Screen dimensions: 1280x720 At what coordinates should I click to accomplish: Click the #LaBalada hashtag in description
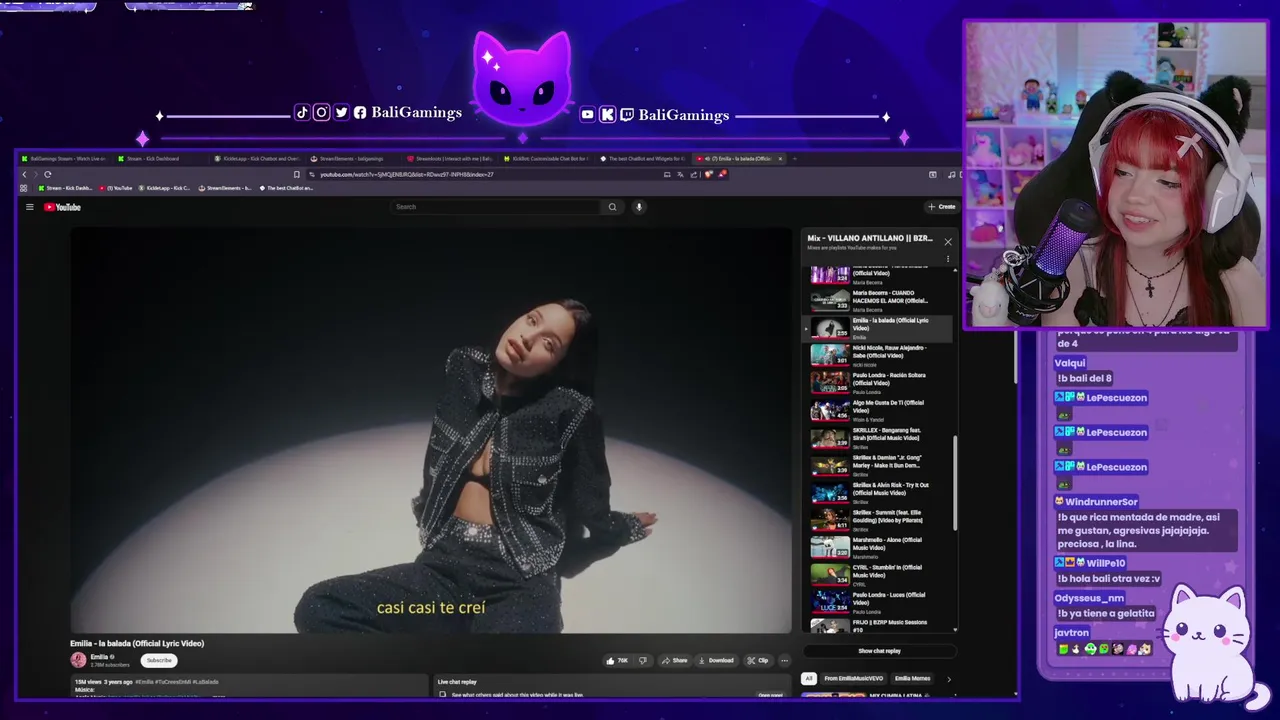207,681
